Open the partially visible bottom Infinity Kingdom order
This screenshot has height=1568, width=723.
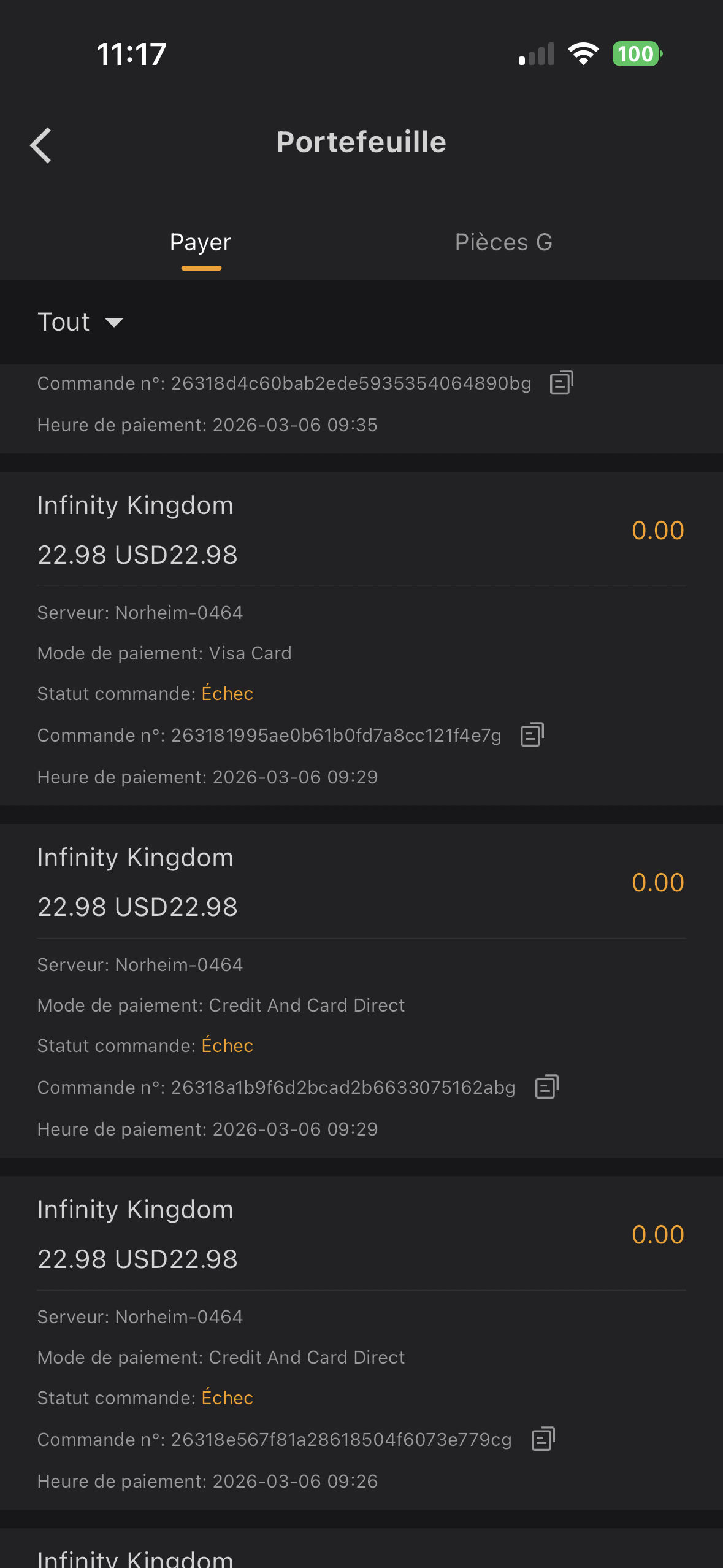click(x=135, y=1557)
